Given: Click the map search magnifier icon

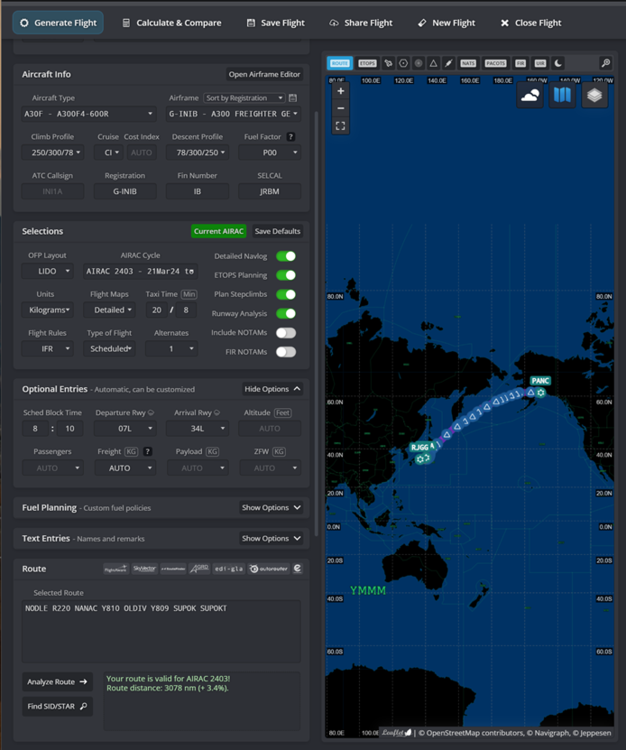Looking at the screenshot, I should point(605,63).
